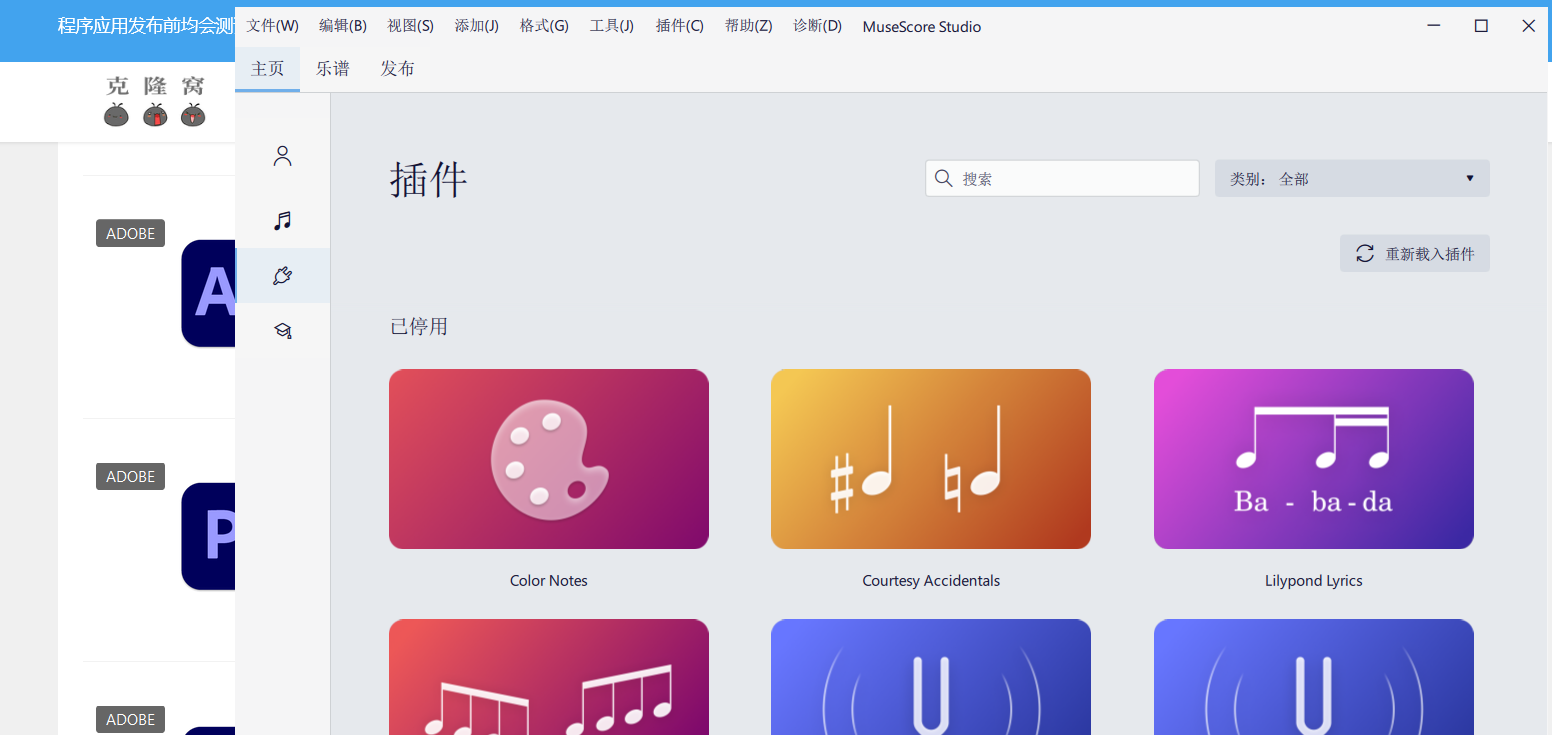This screenshot has height=735, width=1552.
Task: Click the 已停用 section heading
Action: [419, 327]
